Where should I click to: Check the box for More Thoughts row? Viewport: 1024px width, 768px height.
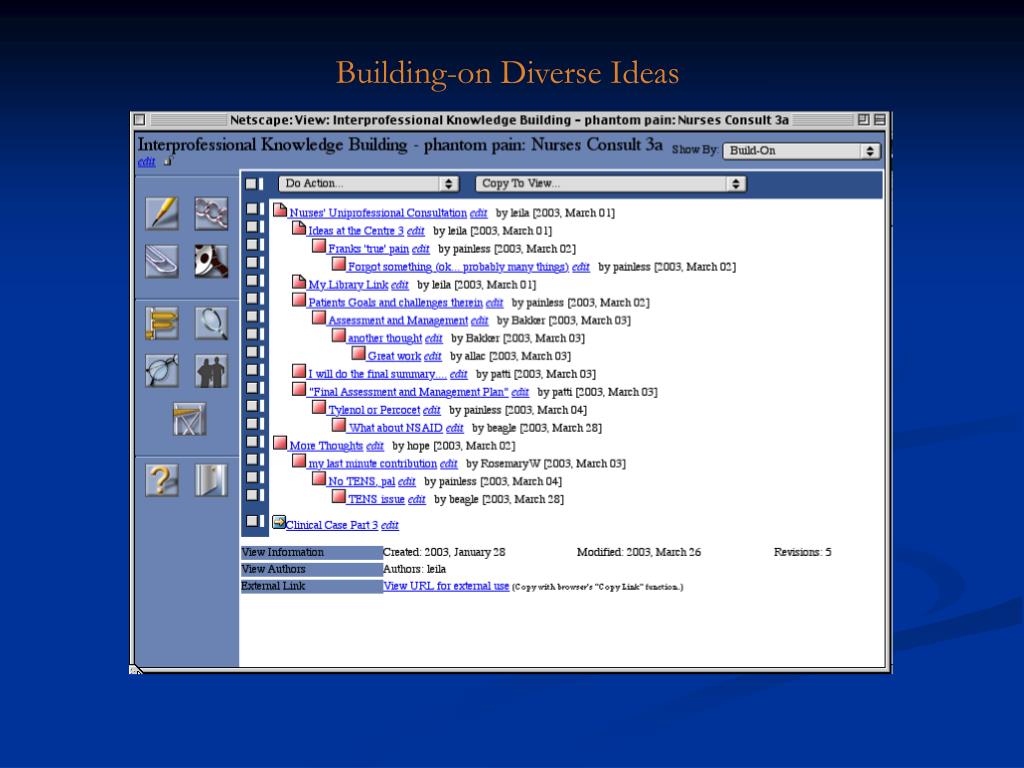click(254, 441)
